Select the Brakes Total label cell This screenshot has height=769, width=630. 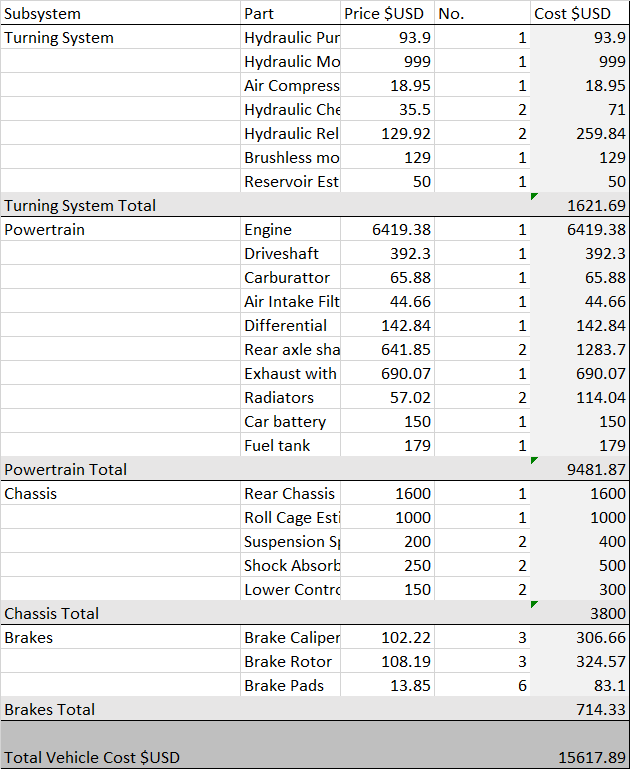(120, 709)
